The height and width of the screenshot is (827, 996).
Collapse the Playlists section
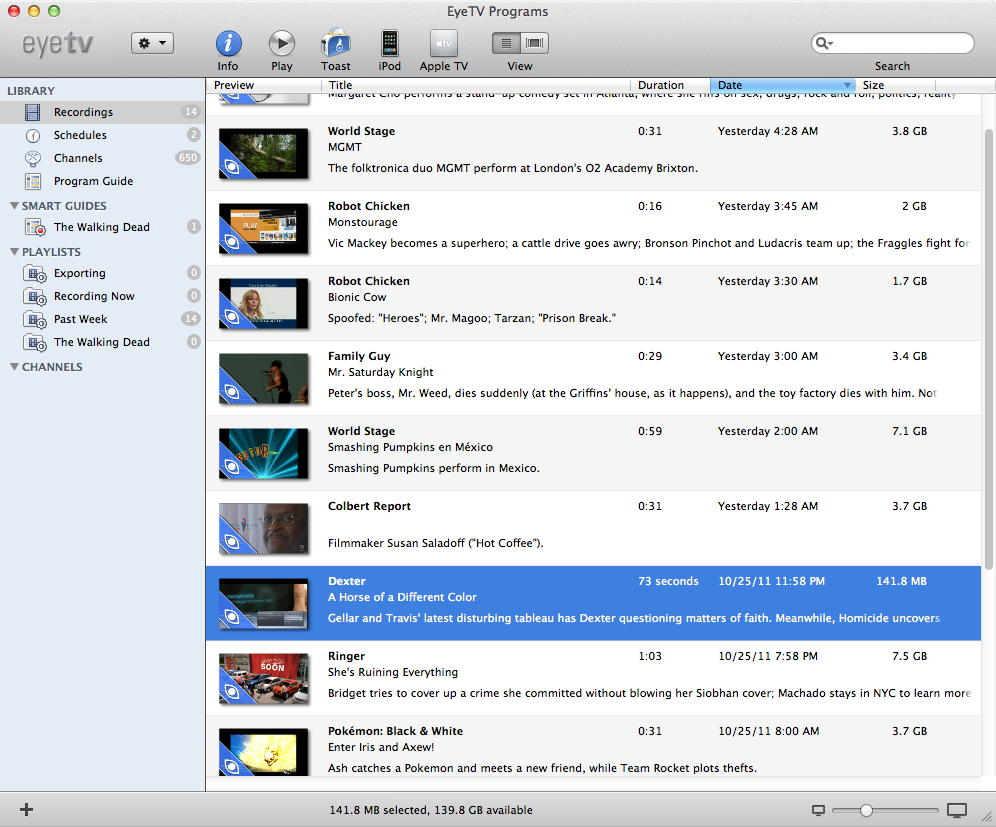click(x=14, y=252)
